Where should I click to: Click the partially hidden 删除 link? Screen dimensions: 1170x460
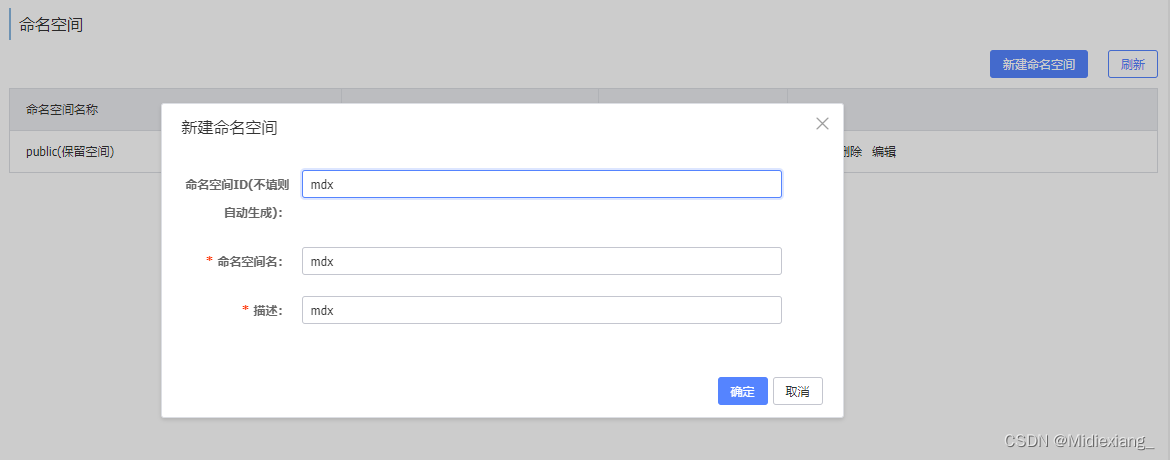[x=853, y=152]
